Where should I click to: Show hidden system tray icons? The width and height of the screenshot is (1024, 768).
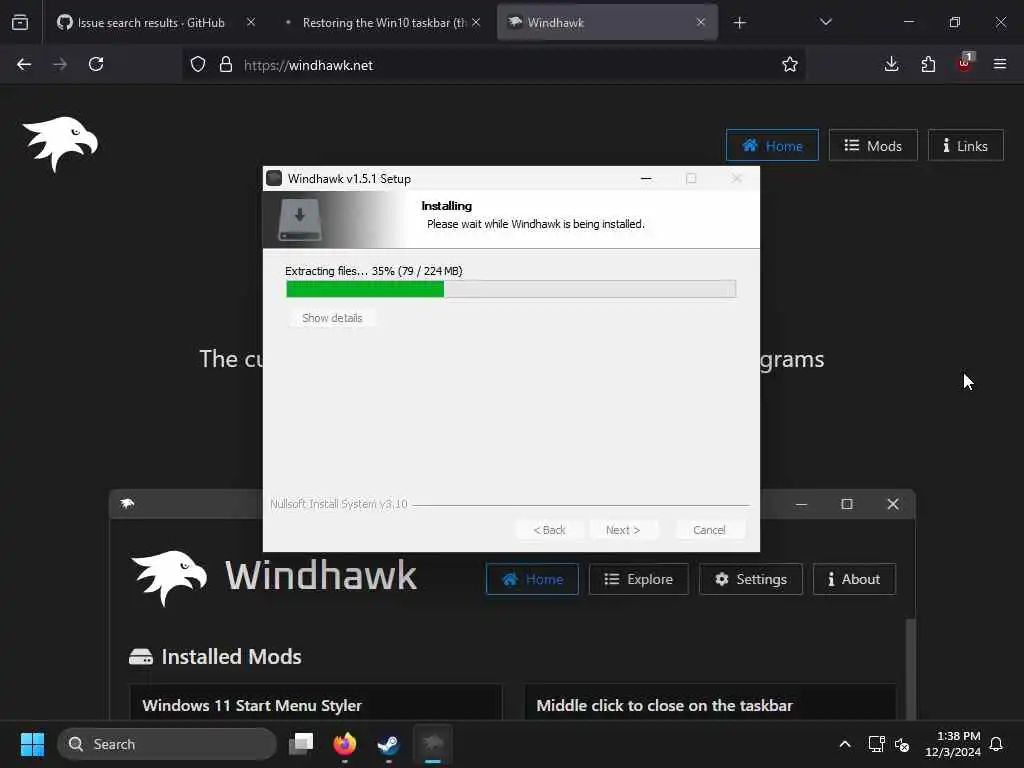coord(844,744)
